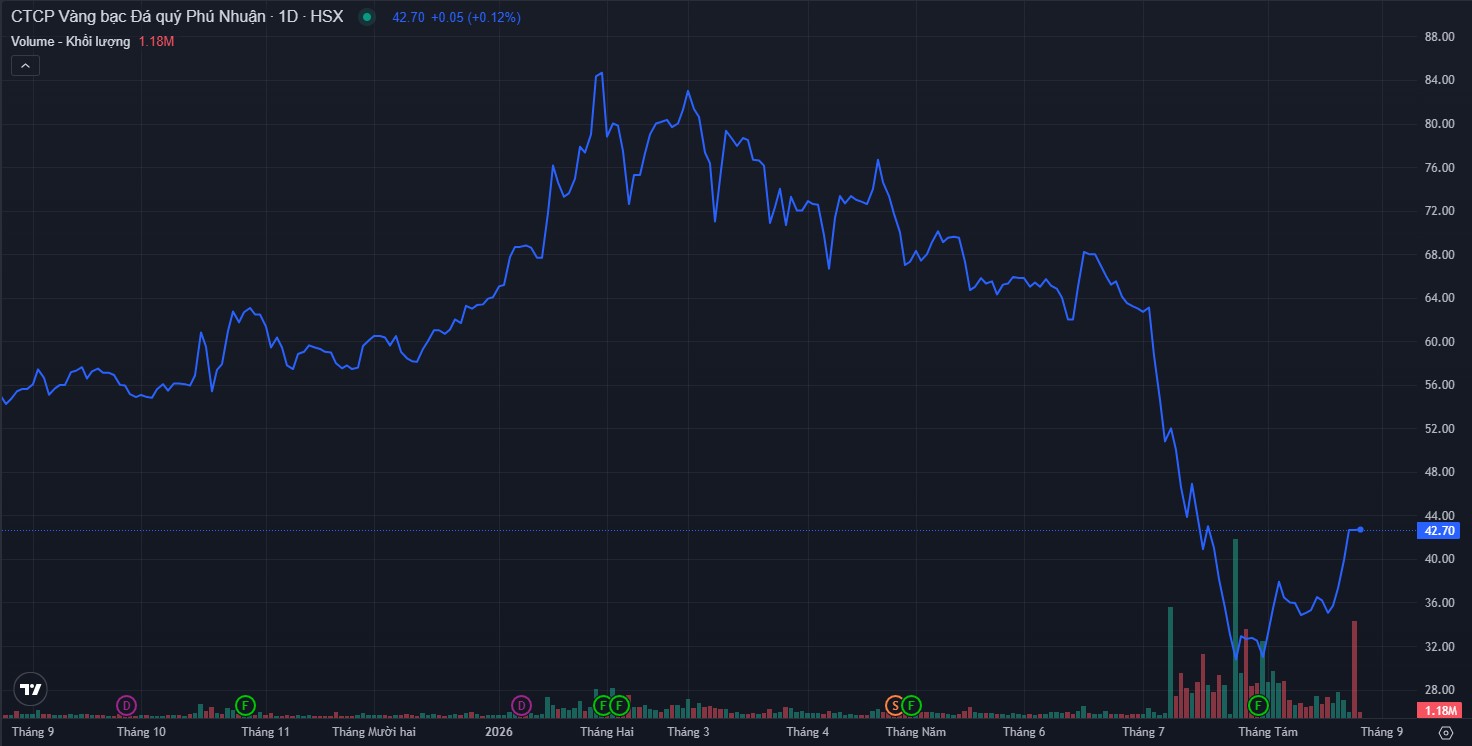
Task: Click the 48.00 price scale label
Action: click(x=1439, y=472)
